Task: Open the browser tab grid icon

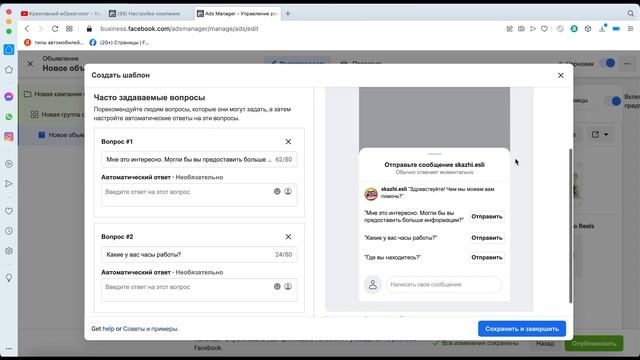Action: click(69, 29)
